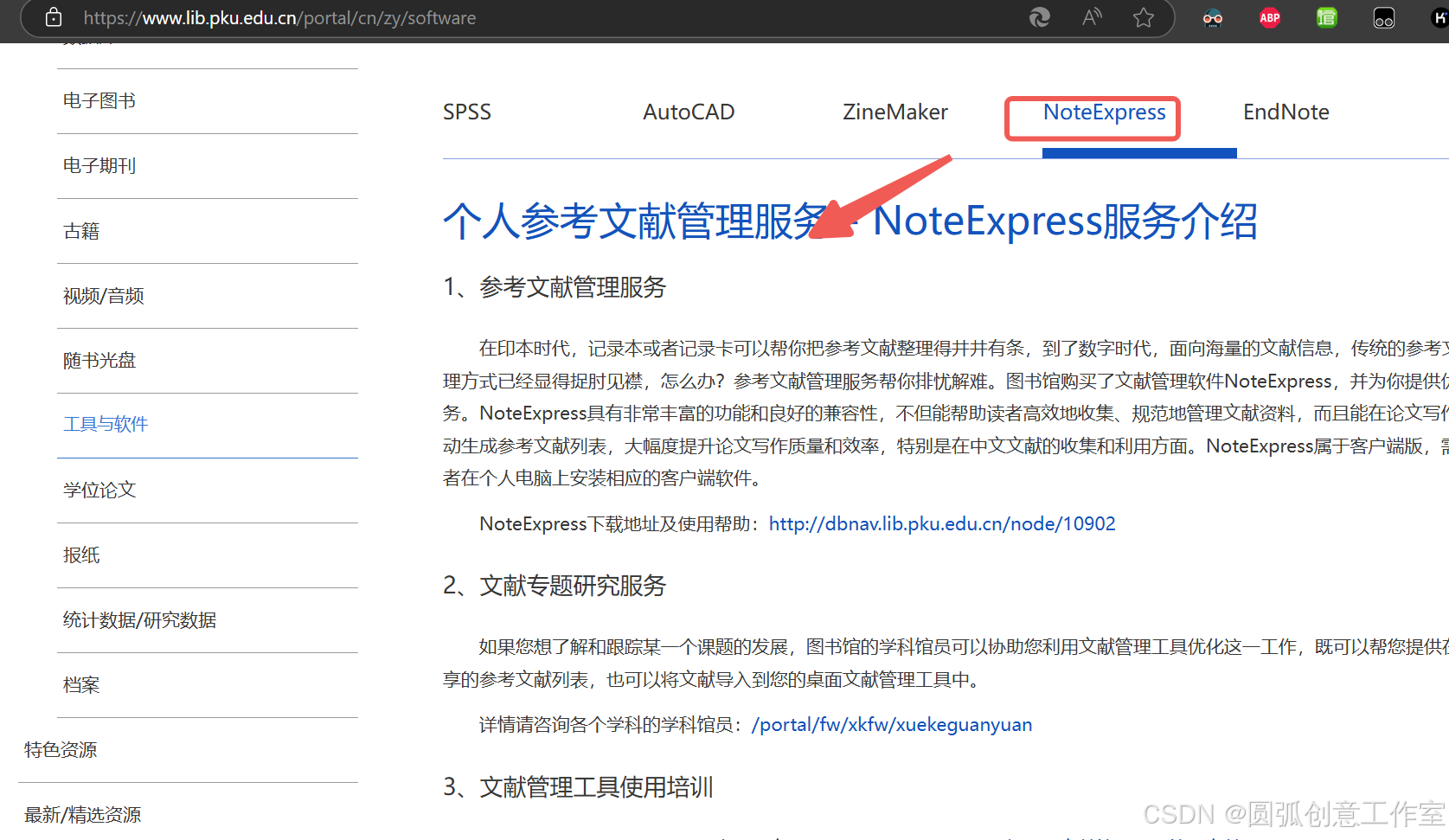Open the /portal/fw/xkfw/xuekeguanyuan link
The height and width of the screenshot is (840, 1449).
pos(892,724)
